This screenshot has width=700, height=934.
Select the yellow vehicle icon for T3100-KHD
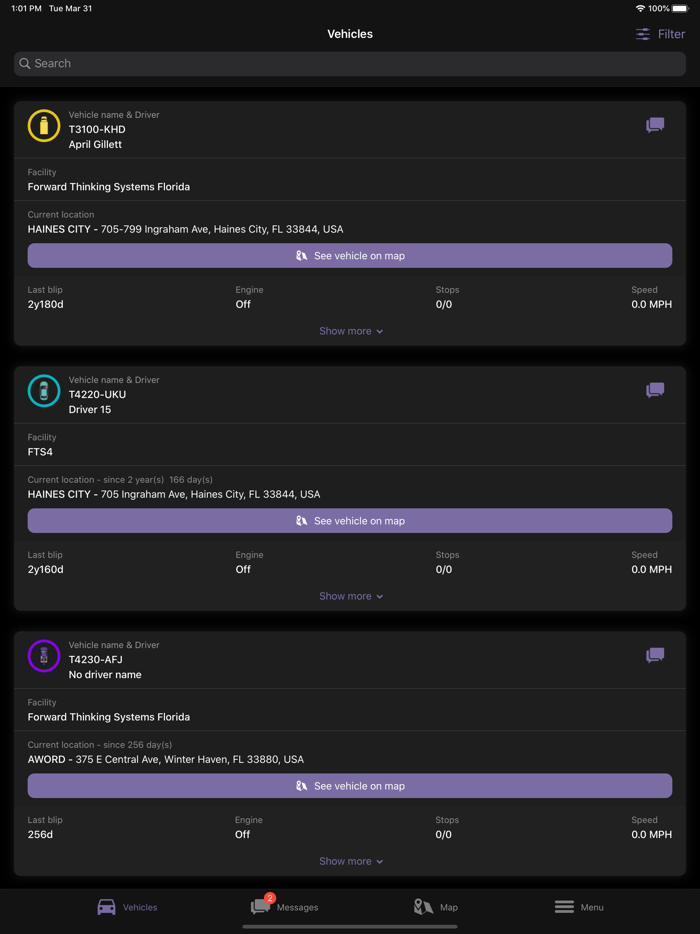click(x=42, y=126)
